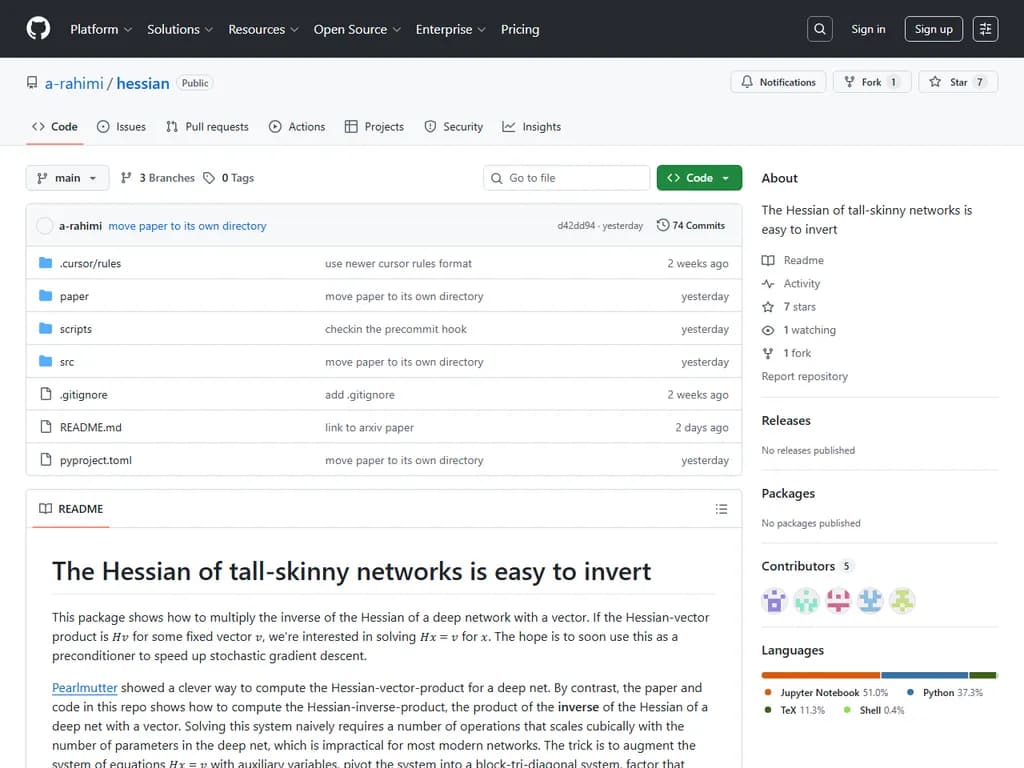Fork the repository
This screenshot has height=768, width=1024.
coord(871,82)
